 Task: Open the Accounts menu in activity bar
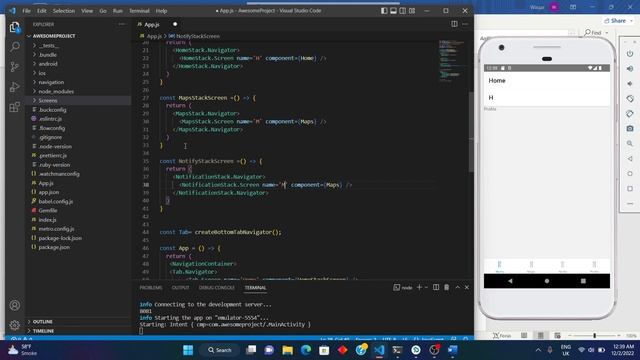[x=15, y=305]
